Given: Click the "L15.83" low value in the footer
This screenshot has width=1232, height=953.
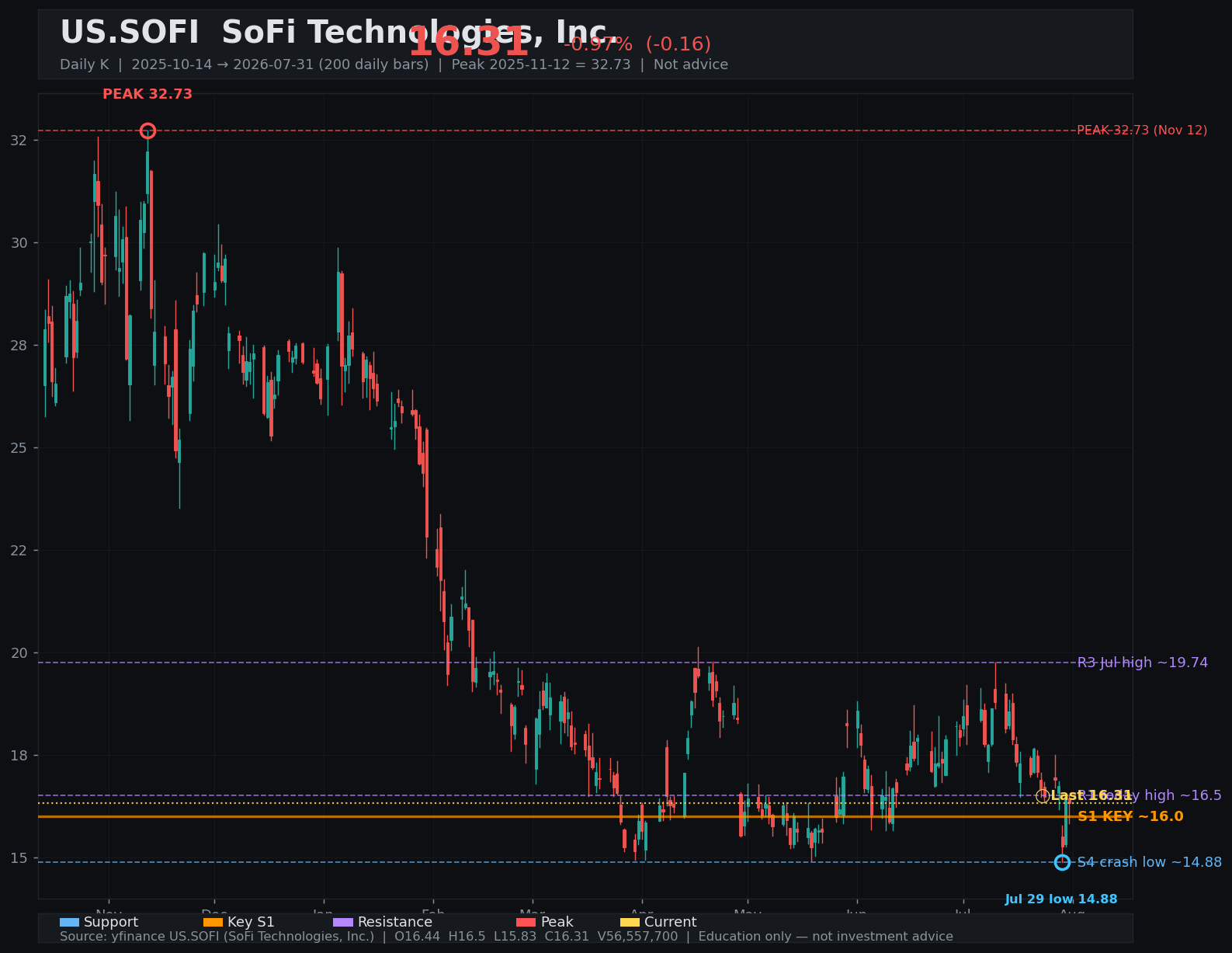Looking at the screenshot, I should pyautogui.click(x=515, y=937).
